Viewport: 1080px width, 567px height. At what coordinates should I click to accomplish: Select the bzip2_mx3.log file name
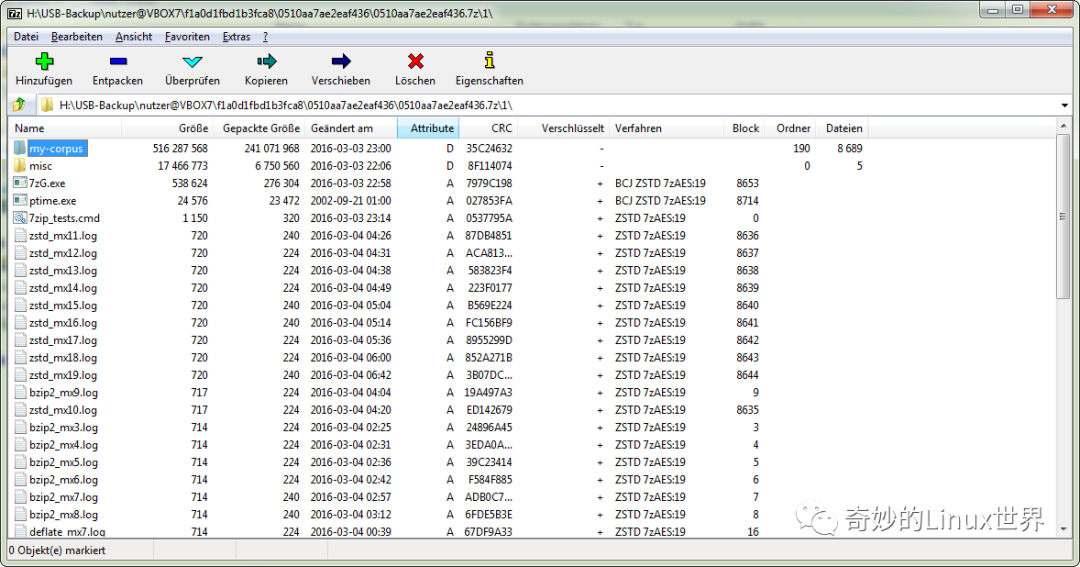pyautogui.click(x=63, y=427)
